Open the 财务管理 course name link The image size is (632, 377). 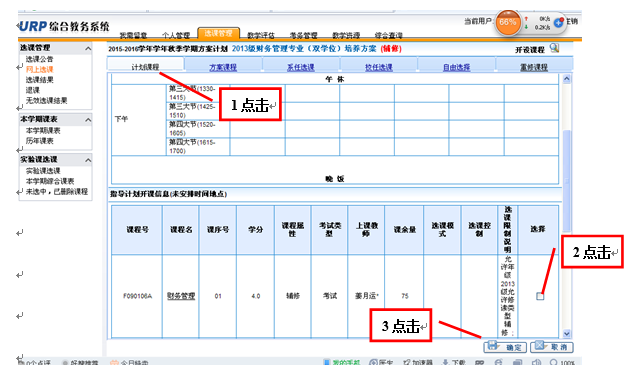coord(181,296)
